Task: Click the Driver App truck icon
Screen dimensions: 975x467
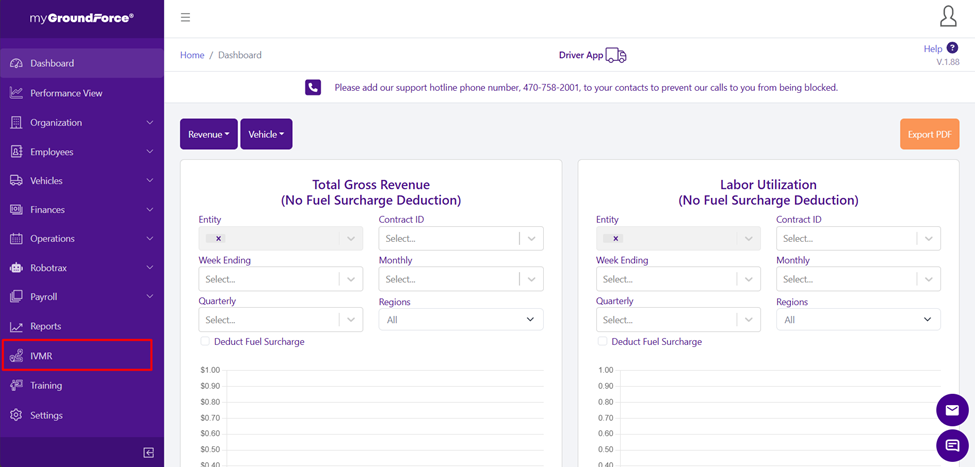Action: (616, 55)
